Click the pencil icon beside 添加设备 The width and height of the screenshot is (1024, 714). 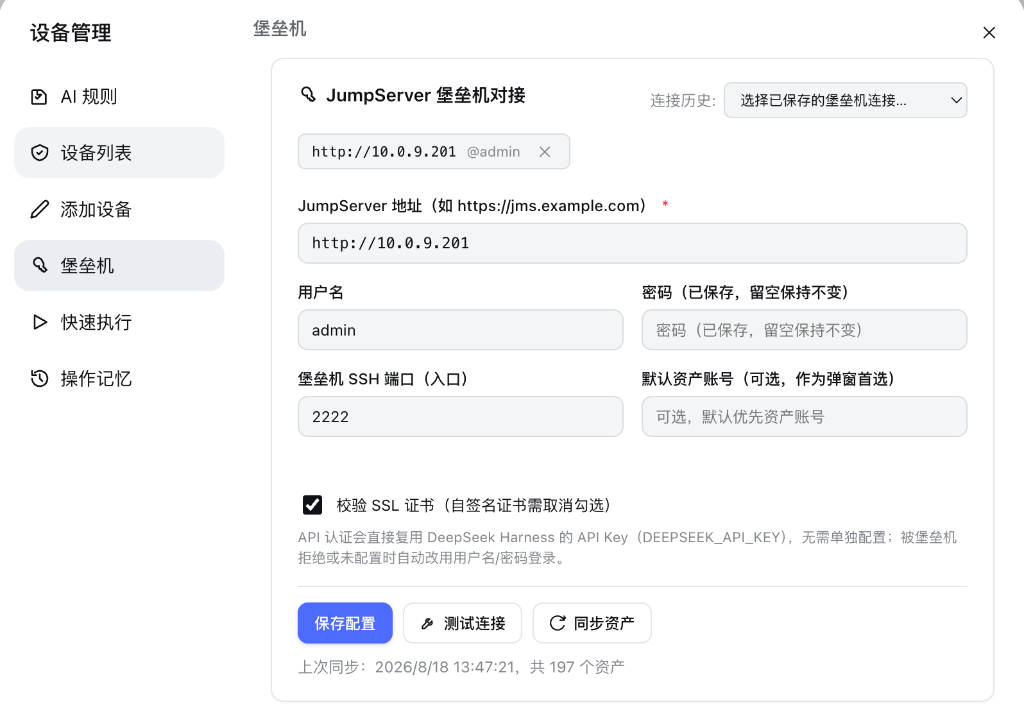tap(39, 209)
